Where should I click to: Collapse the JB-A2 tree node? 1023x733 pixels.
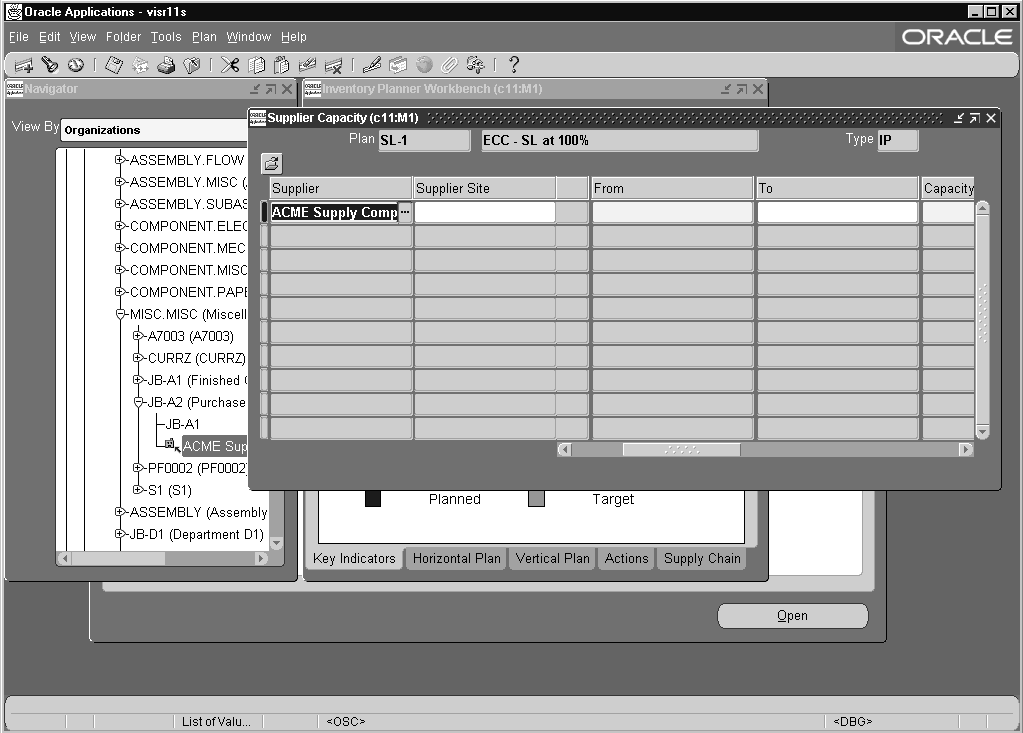[138, 402]
